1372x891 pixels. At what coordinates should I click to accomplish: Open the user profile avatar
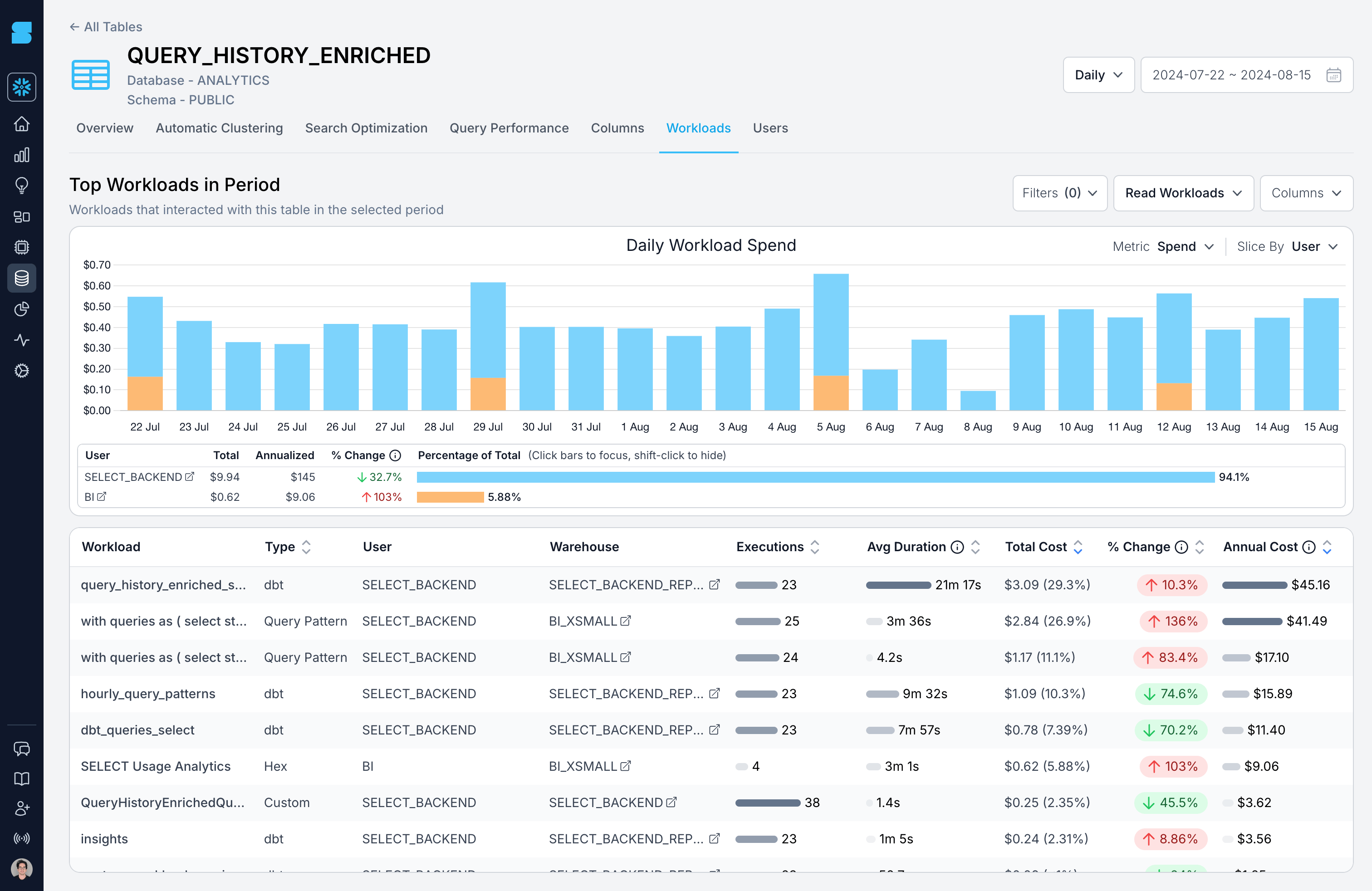click(21, 868)
